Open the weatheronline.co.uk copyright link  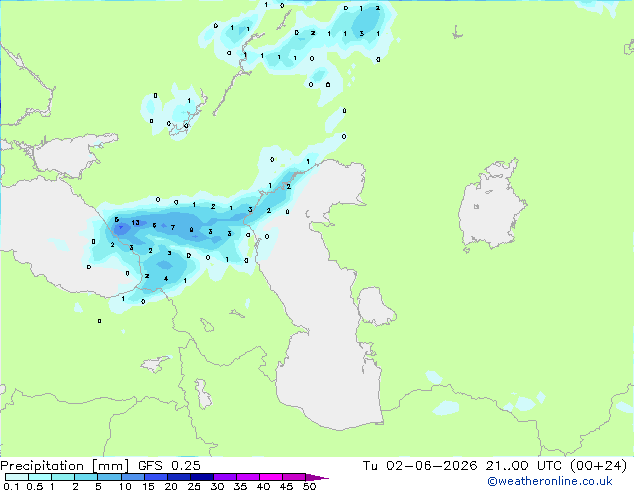[x=549, y=481]
